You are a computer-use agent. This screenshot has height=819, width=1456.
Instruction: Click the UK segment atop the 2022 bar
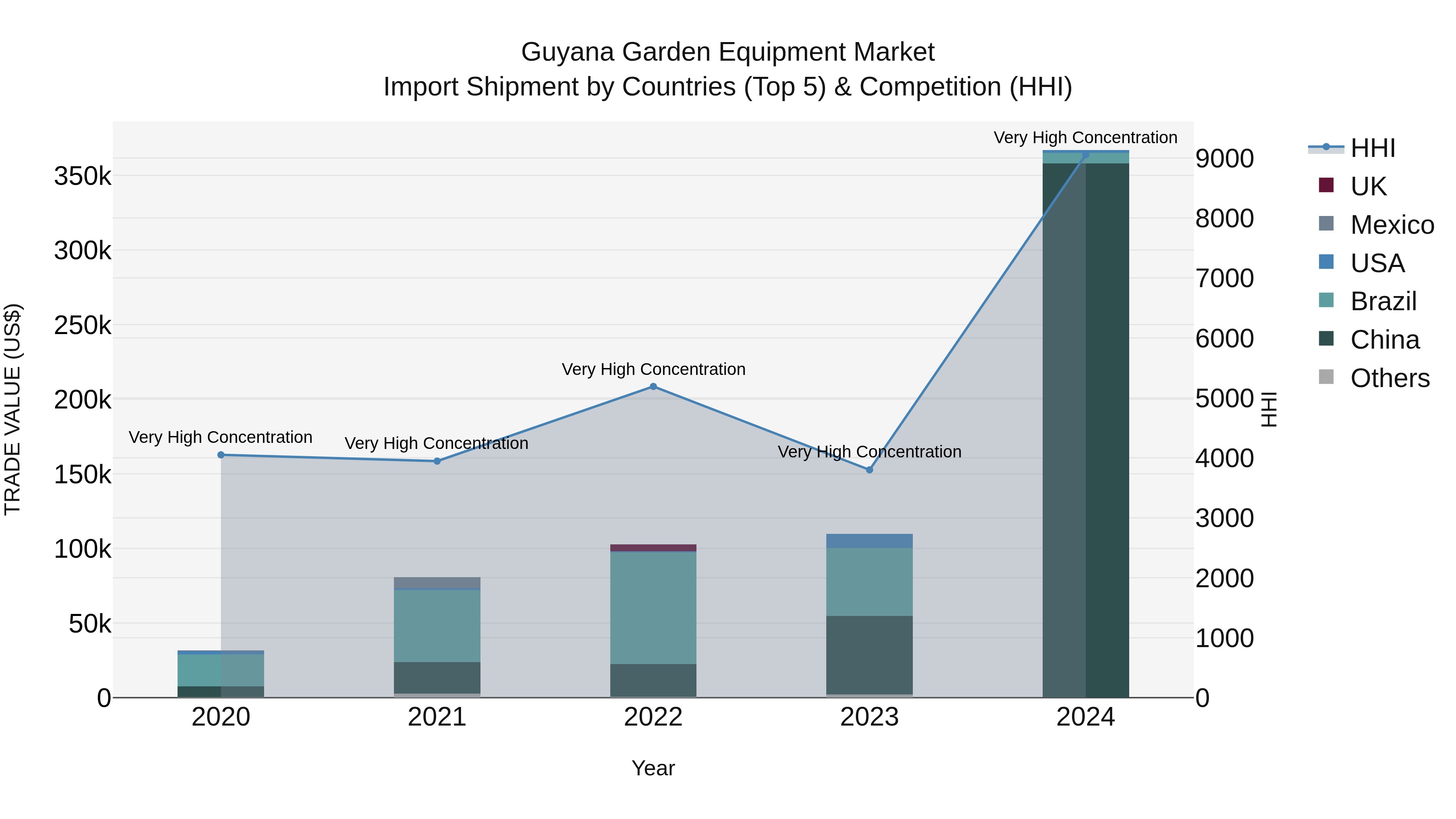[654, 548]
